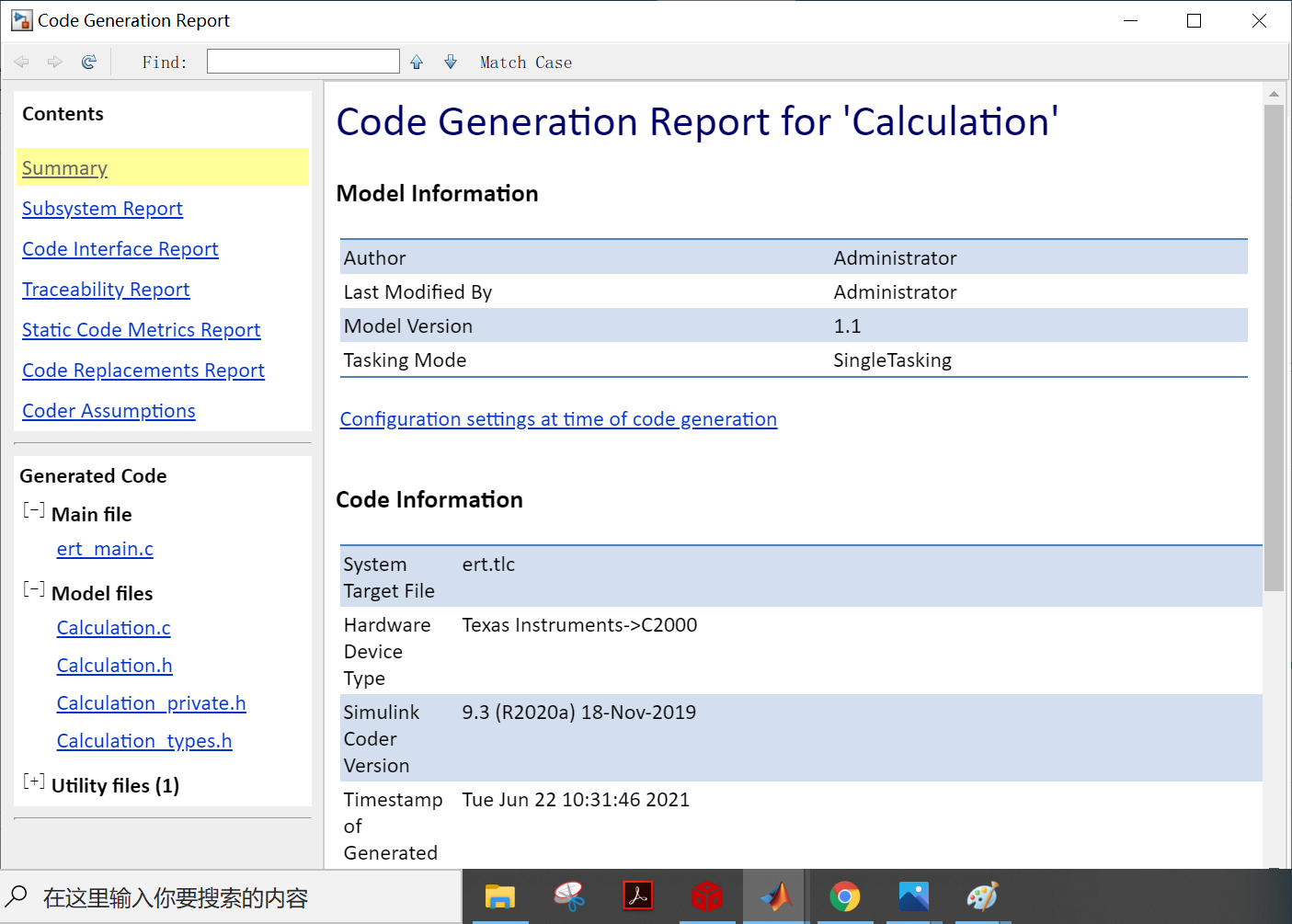1292x924 pixels.
Task: Click the back navigation arrow icon
Action: [22, 62]
